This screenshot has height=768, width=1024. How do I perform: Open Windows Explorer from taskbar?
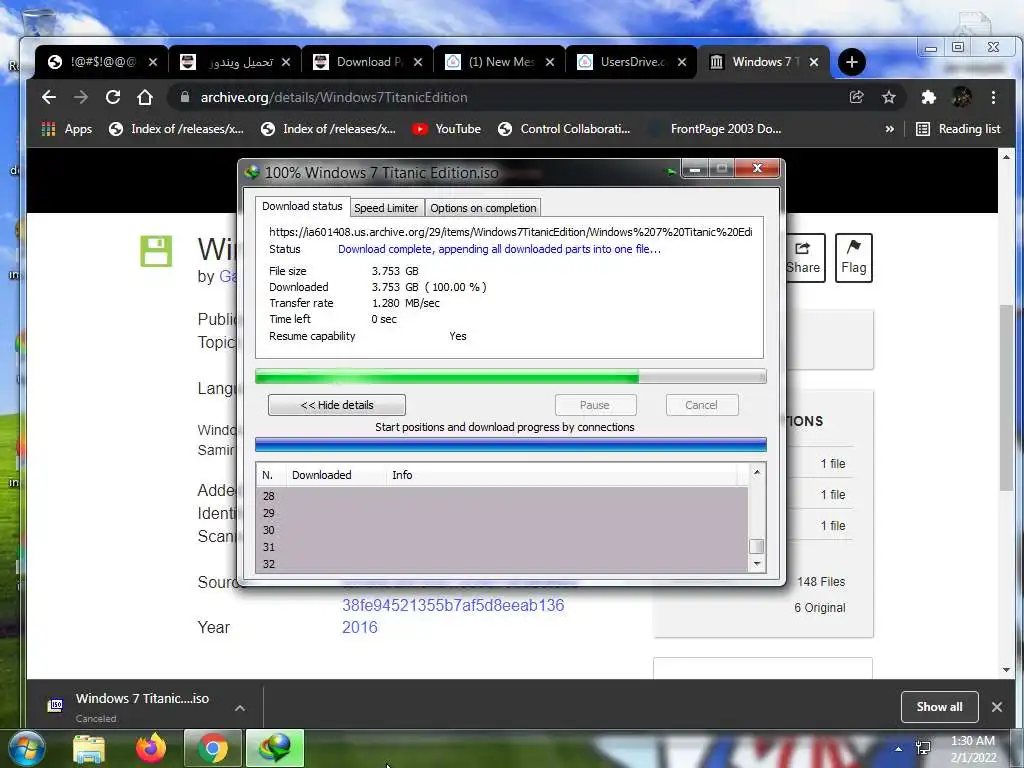point(89,749)
